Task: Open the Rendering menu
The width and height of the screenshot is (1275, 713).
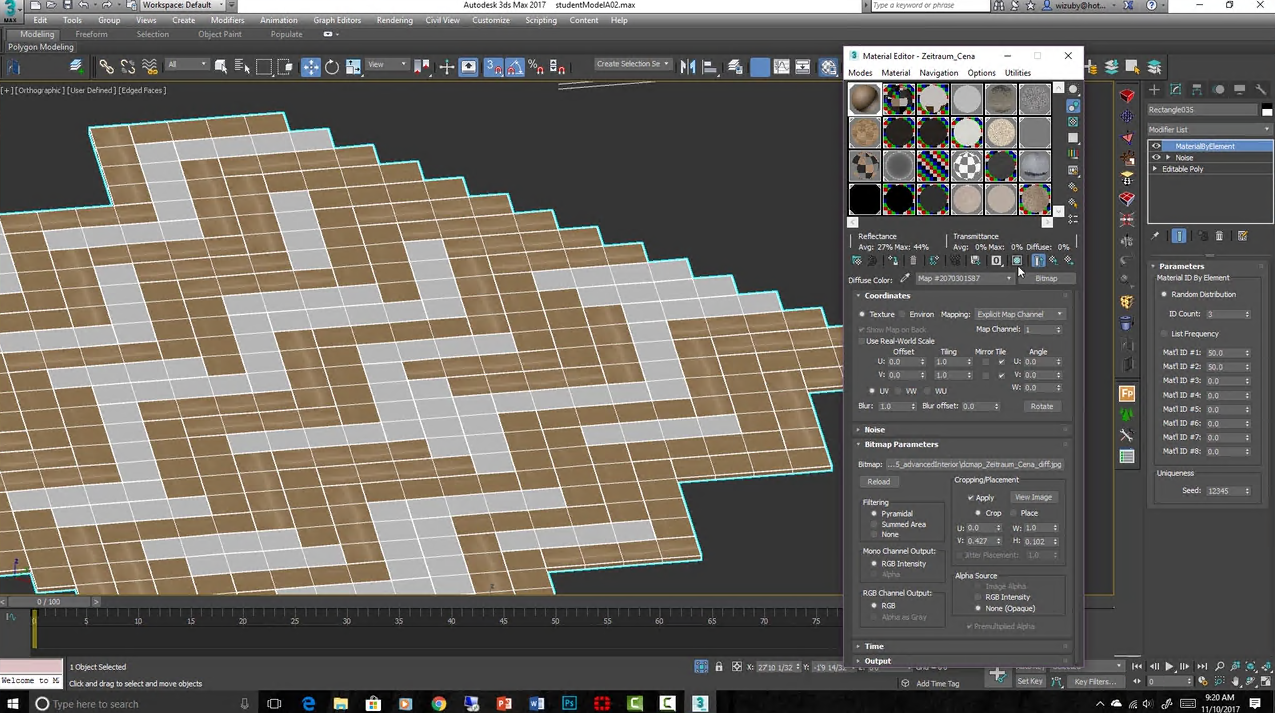Action: click(x=394, y=20)
